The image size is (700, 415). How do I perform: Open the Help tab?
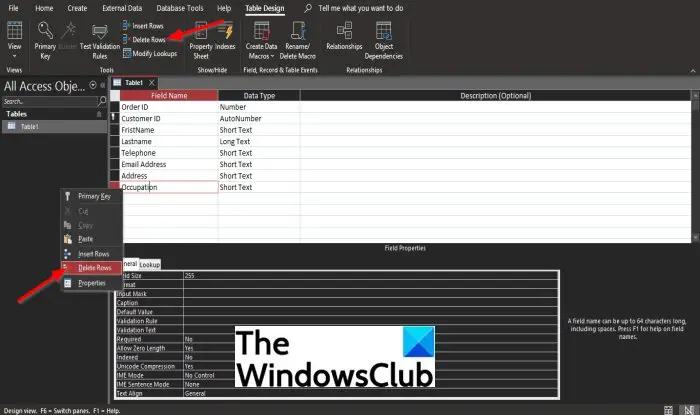[x=224, y=8]
